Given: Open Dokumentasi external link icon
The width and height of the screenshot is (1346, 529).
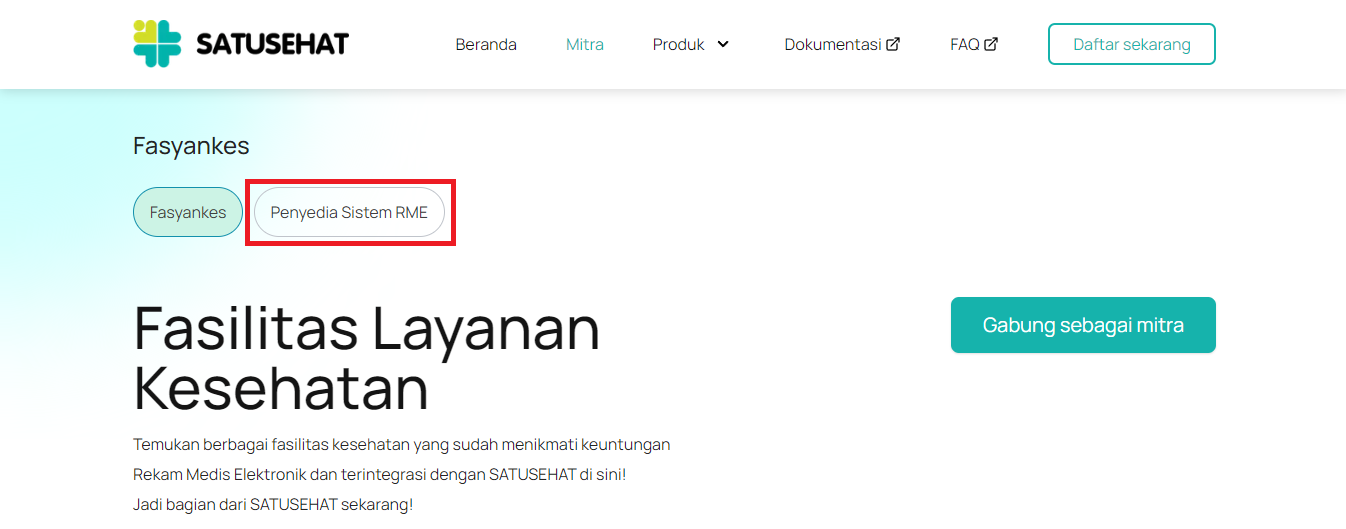Looking at the screenshot, I should (894, 44).
